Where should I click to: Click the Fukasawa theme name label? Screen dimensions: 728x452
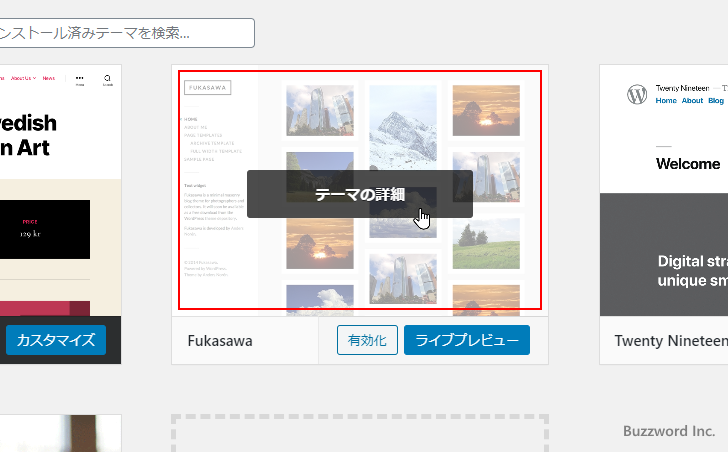click(220, 341)
